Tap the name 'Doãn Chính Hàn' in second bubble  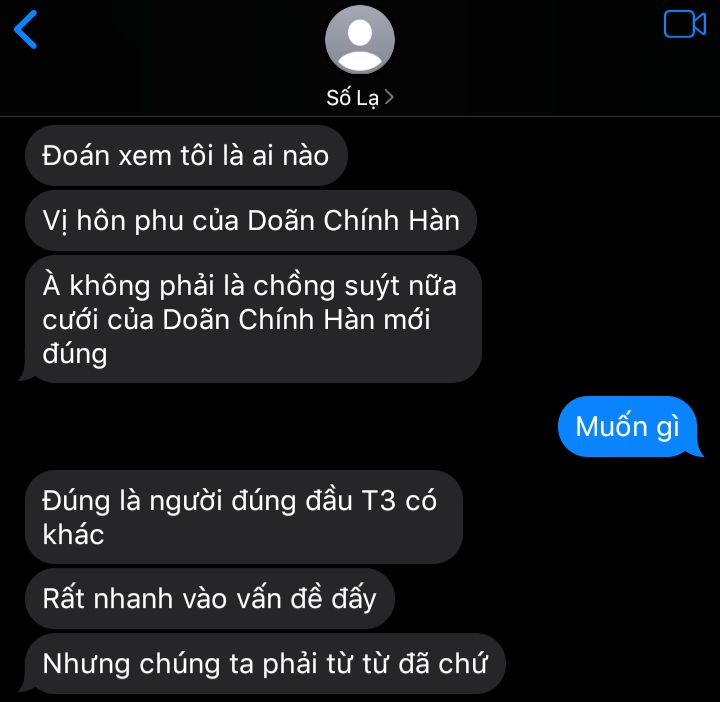pos(354,220)
